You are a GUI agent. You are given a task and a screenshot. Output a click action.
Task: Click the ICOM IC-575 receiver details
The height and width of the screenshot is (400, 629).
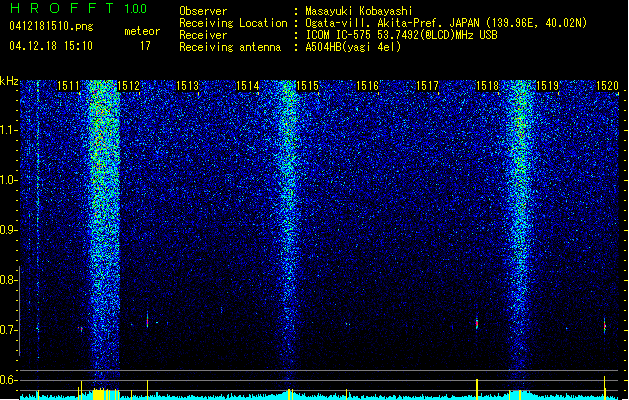pyautogui.click(x=402, y=35)
